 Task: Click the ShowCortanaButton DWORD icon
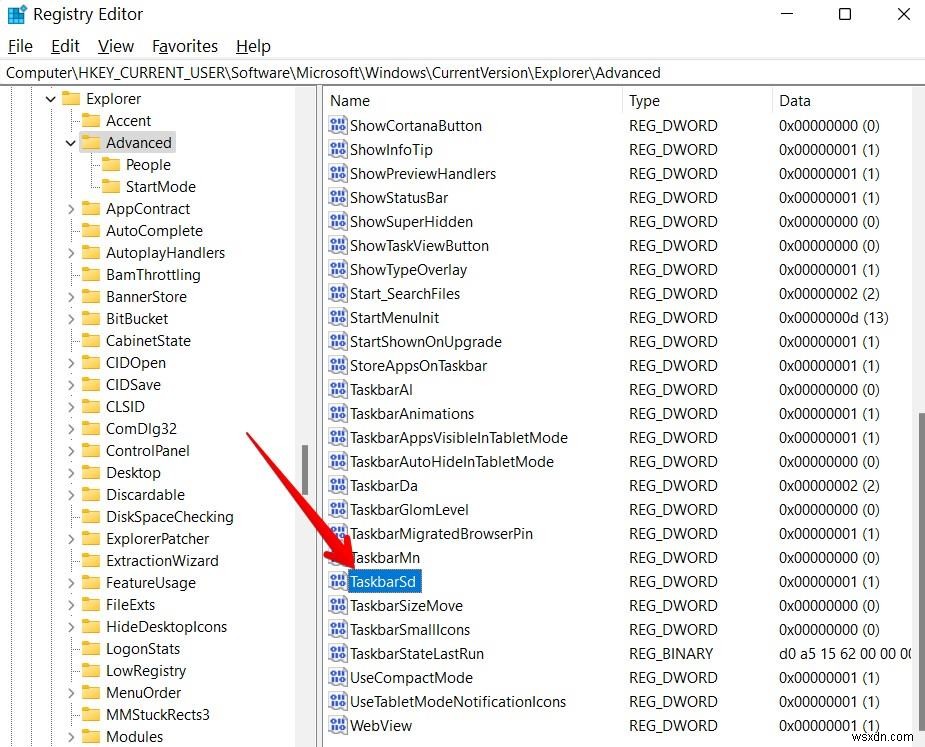coord(337,126)
